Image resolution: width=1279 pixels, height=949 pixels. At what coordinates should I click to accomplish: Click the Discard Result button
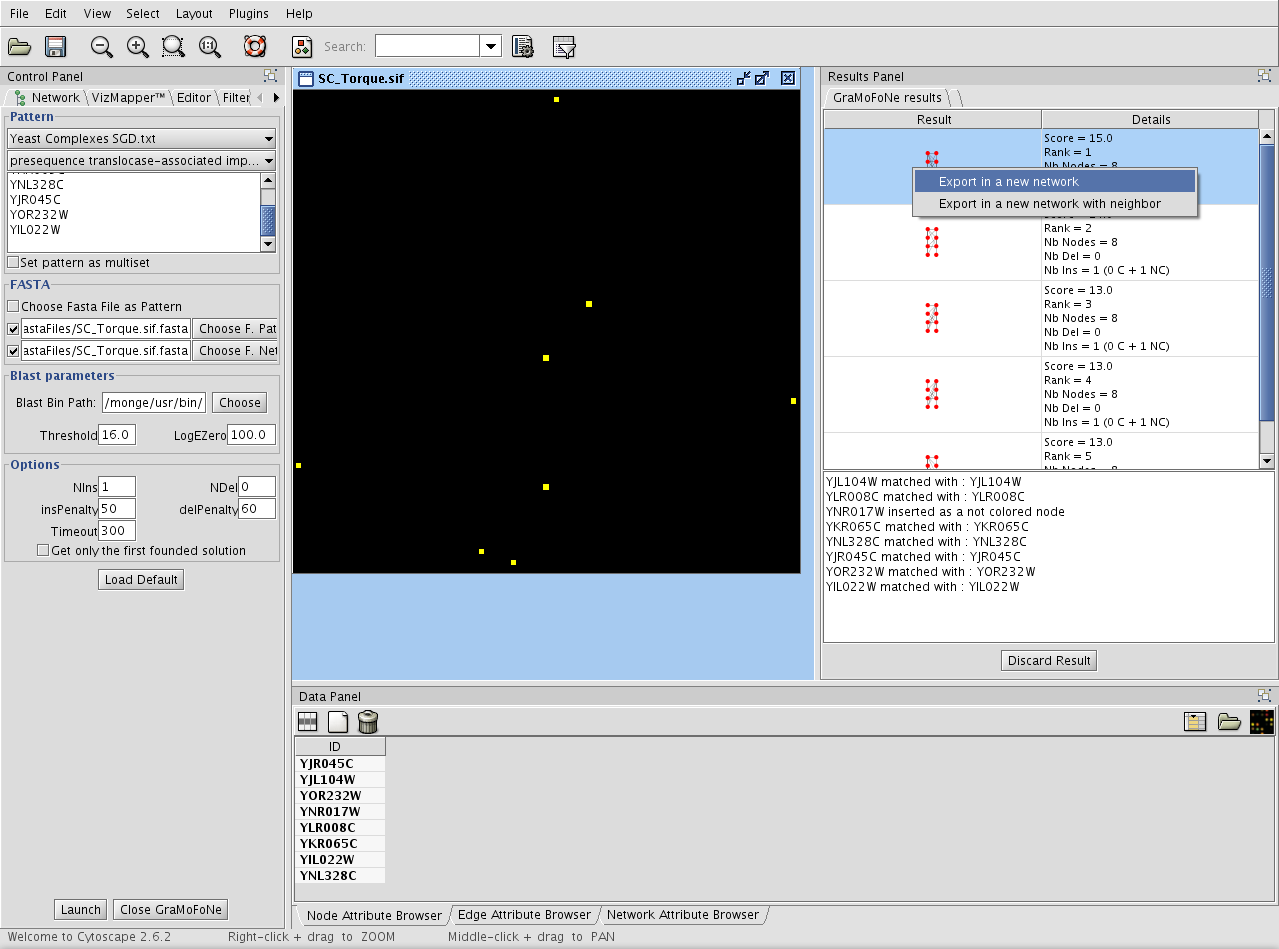(x=1049, y=661)
